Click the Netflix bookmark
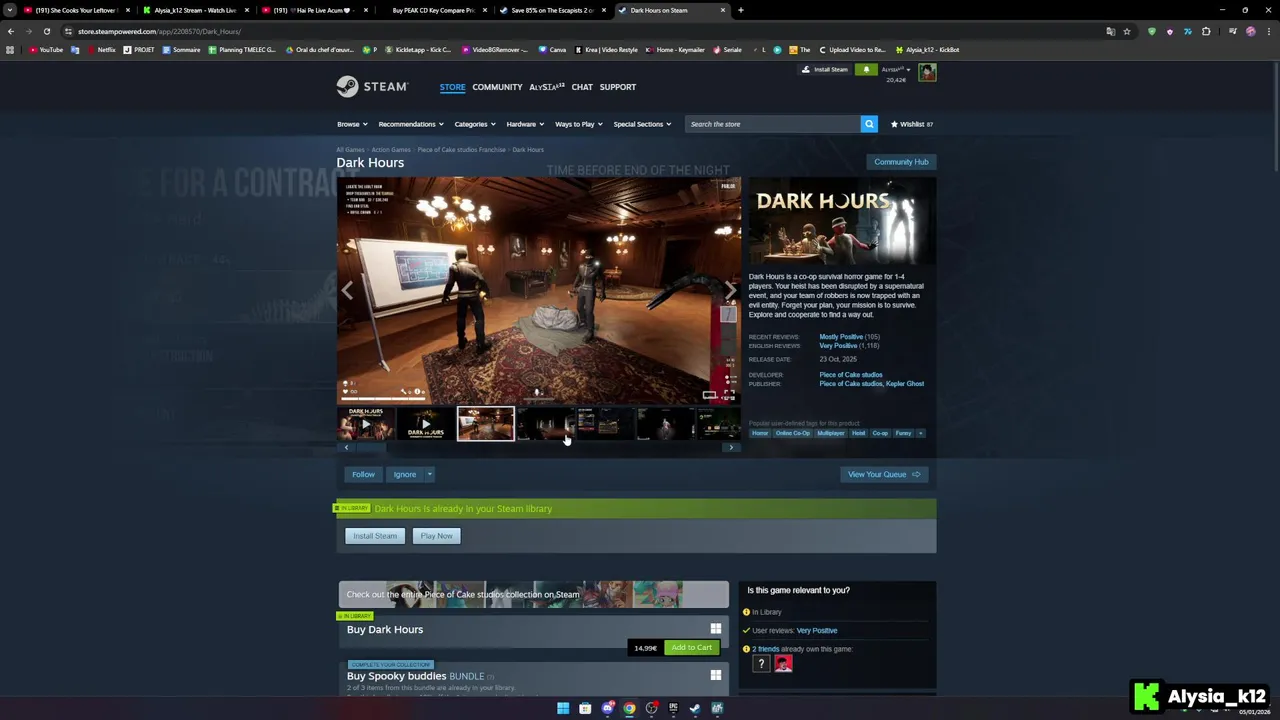This screenshot has width=1280, height=720. (x=101, y=49)
